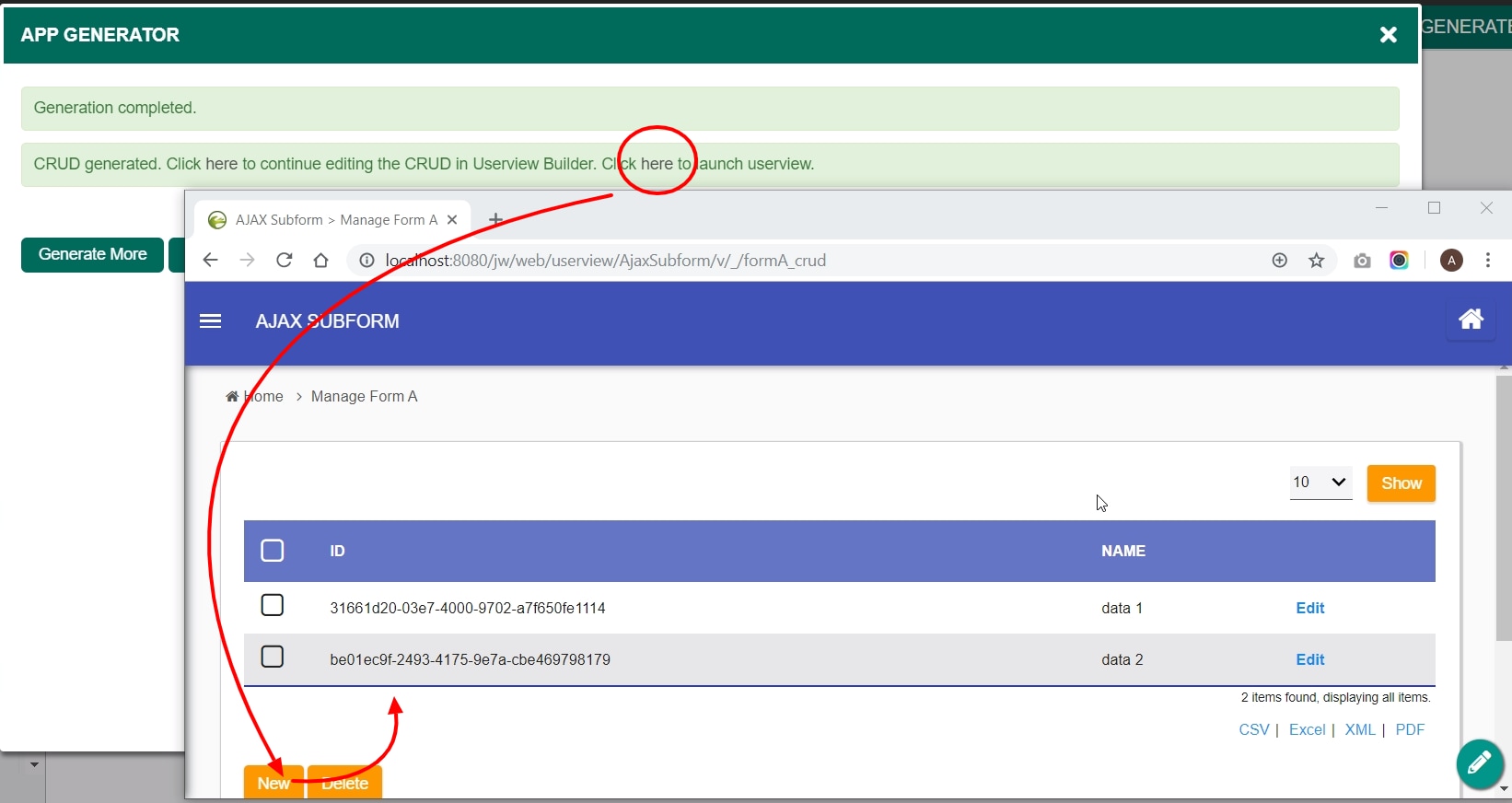Reload the page with the refresh icon
The width and height of the screenshot is (1512, 803).
pyautogui.click(x=285, y=261)
